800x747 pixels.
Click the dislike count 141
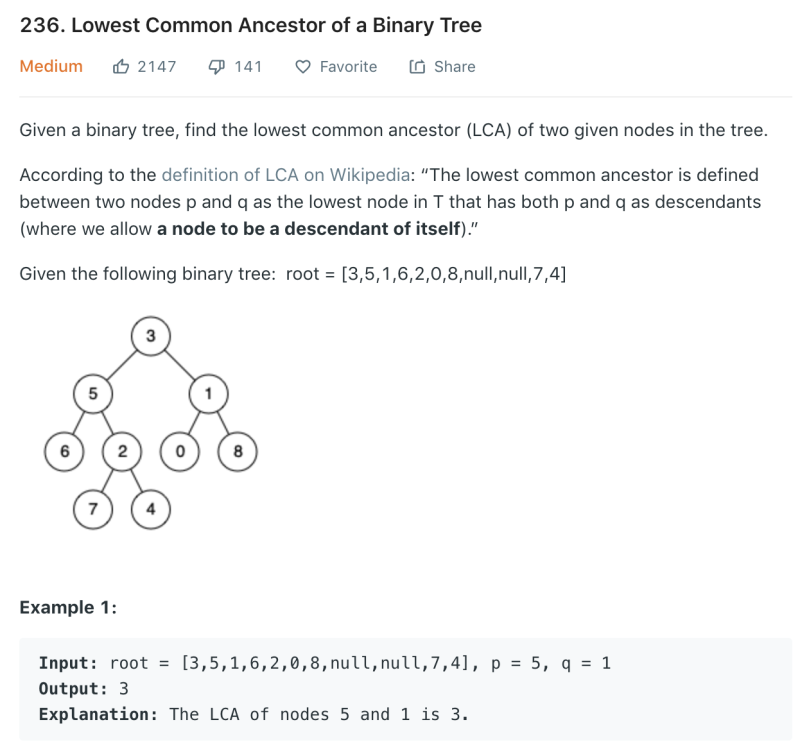coord(248,67)
